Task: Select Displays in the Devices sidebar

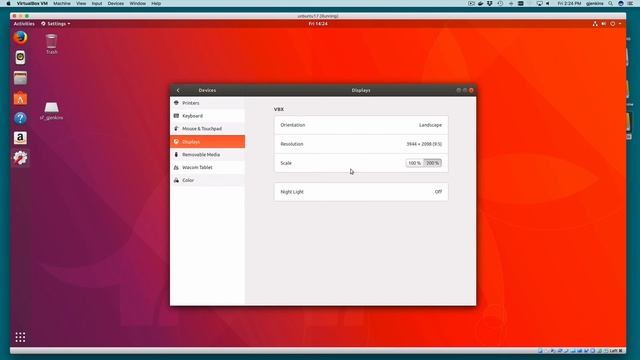Action: [207, 142]
